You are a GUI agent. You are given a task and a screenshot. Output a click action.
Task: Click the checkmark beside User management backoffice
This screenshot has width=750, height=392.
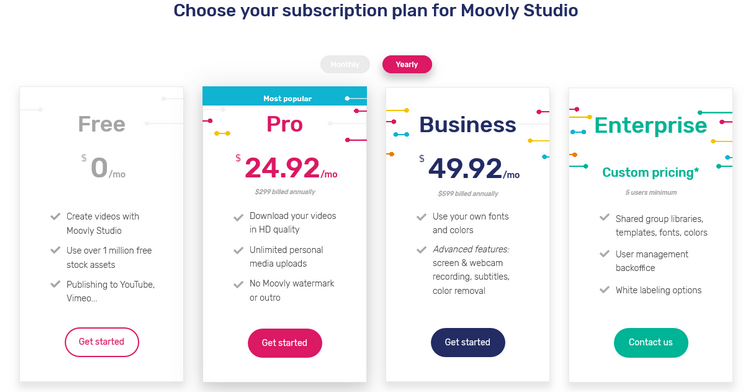coord(605,254)
